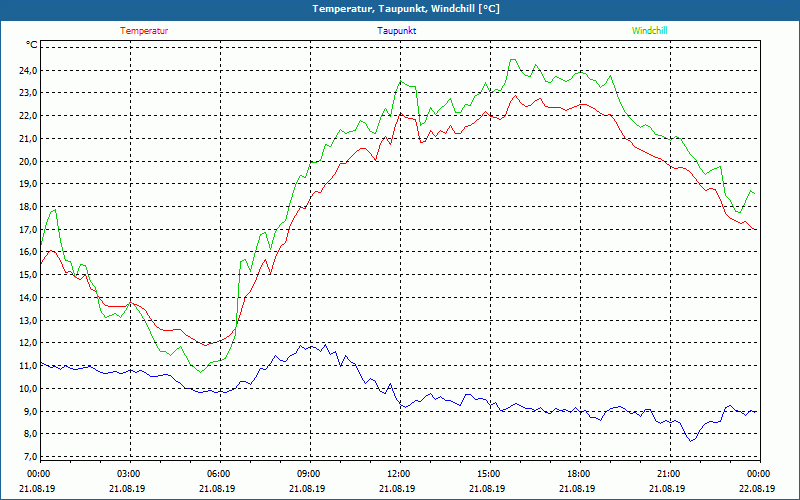Click the 19,0 y-axis value
Viewport: 800px width, 500px height.
coord(29,184)
